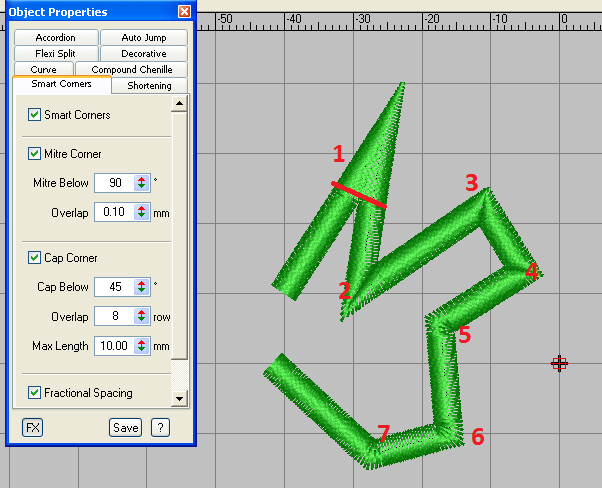The height and width of the screenshot is (488, 602).
Task: Close the Object Properties dialog
Action: click(x=184, y=12)
